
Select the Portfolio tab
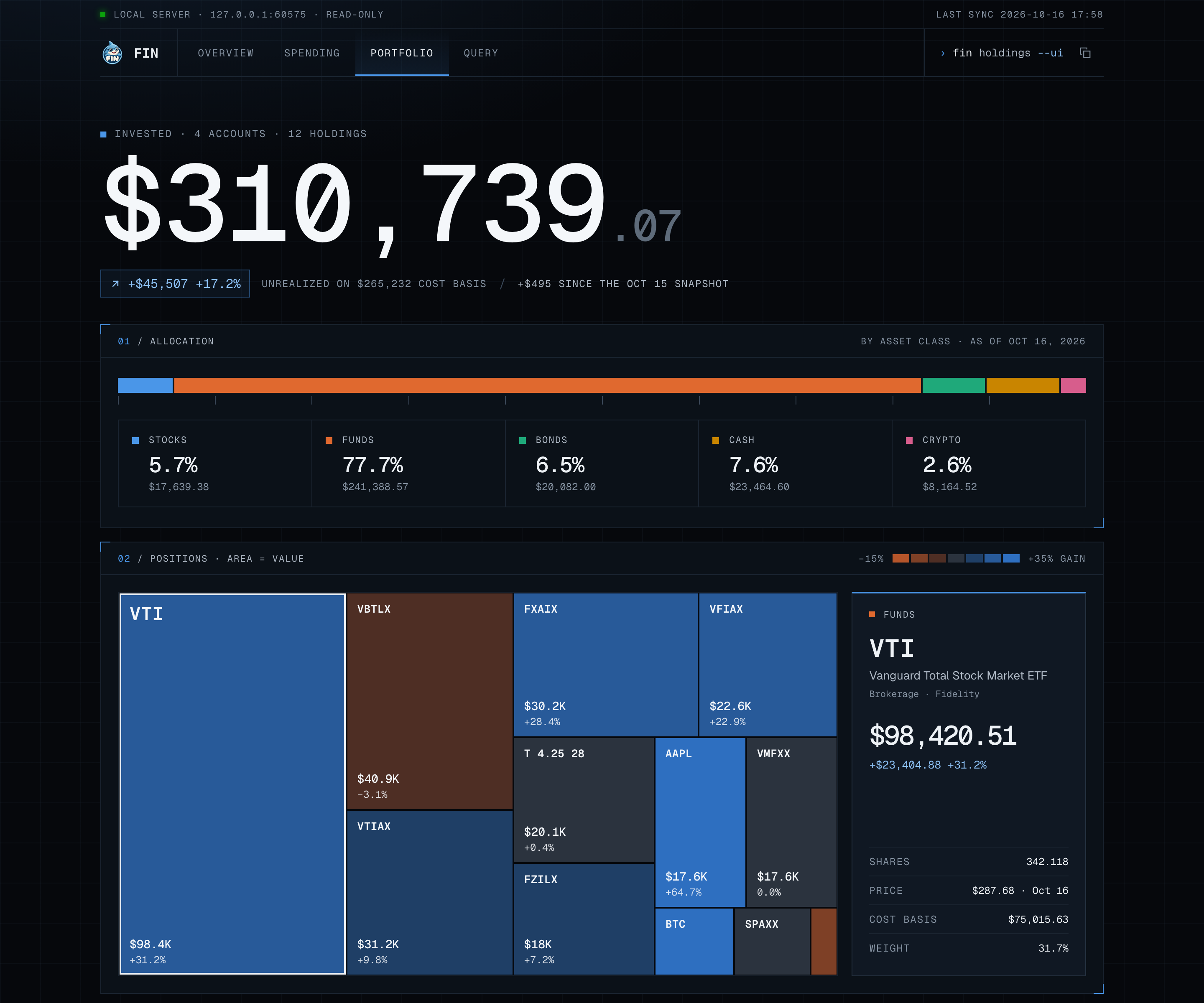[402, 53]
